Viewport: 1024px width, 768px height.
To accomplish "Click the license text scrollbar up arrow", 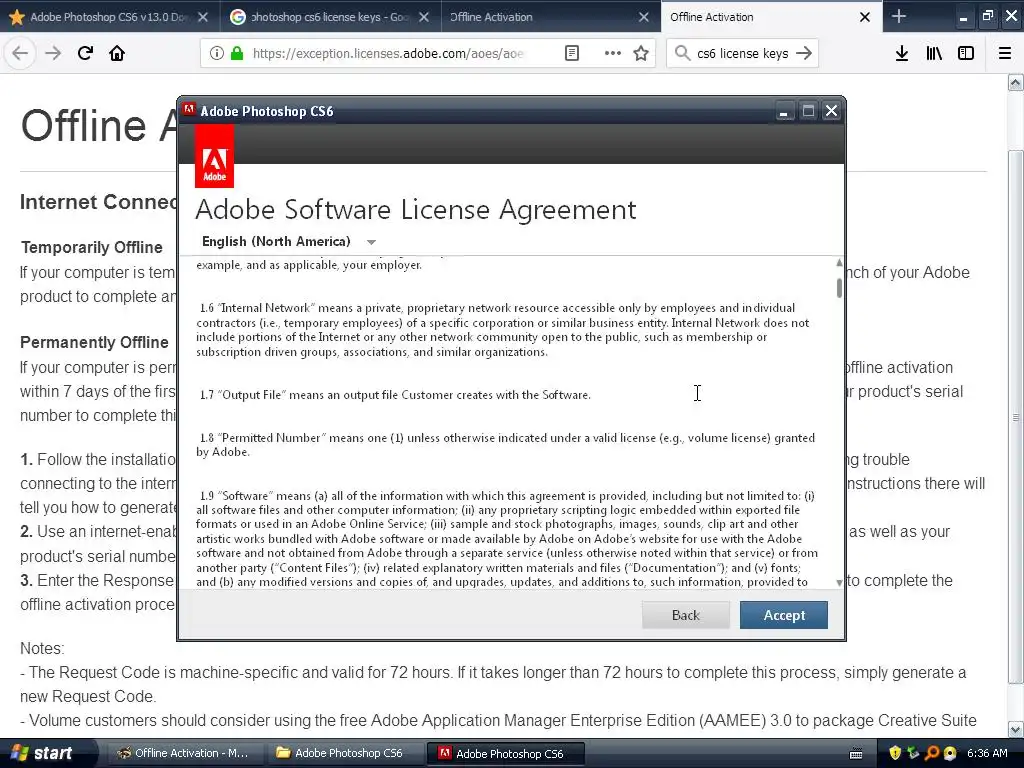I will (839, 263).
